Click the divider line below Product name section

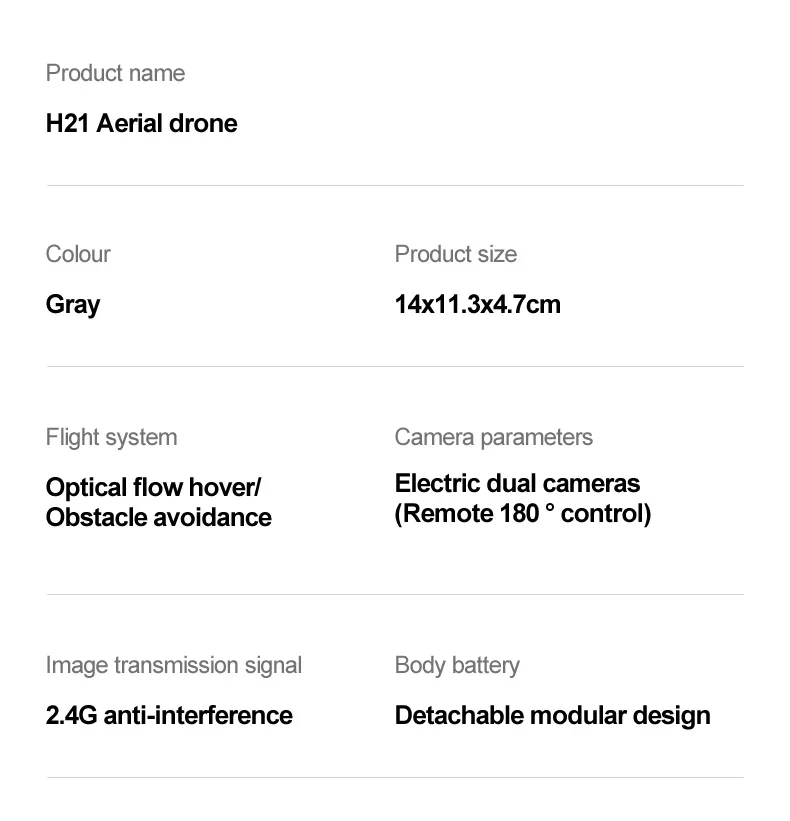click(x=395, y=185)
